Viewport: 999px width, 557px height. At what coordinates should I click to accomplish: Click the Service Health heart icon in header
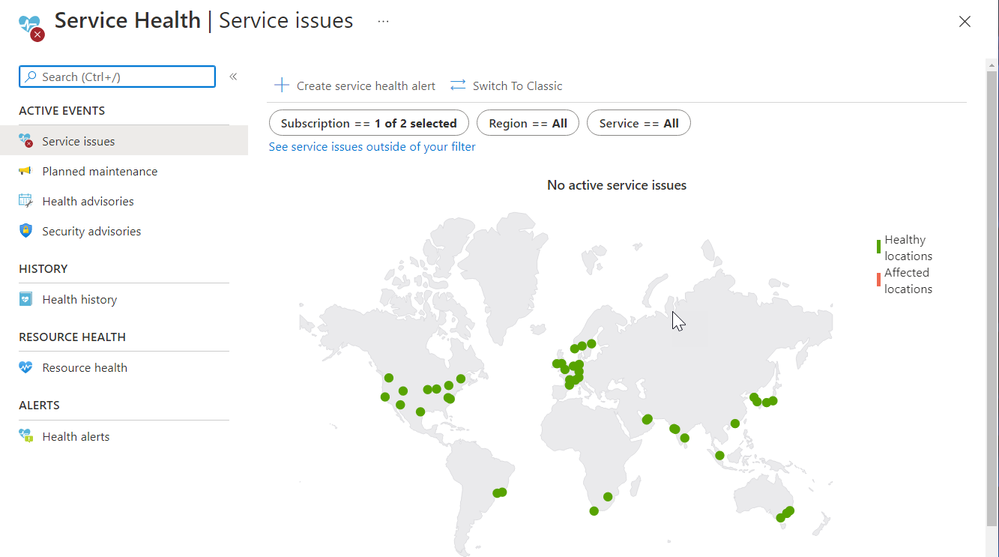coord(31,27)
